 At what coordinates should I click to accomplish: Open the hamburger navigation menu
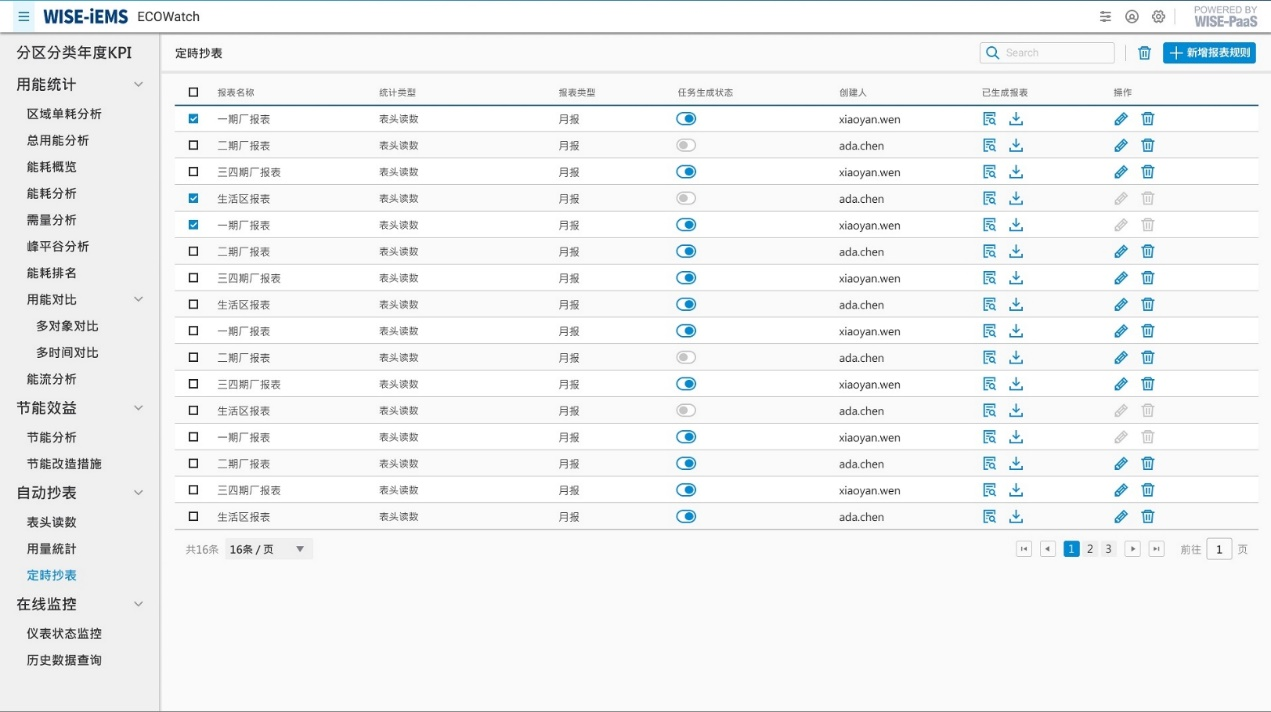(x=24, y=17)
